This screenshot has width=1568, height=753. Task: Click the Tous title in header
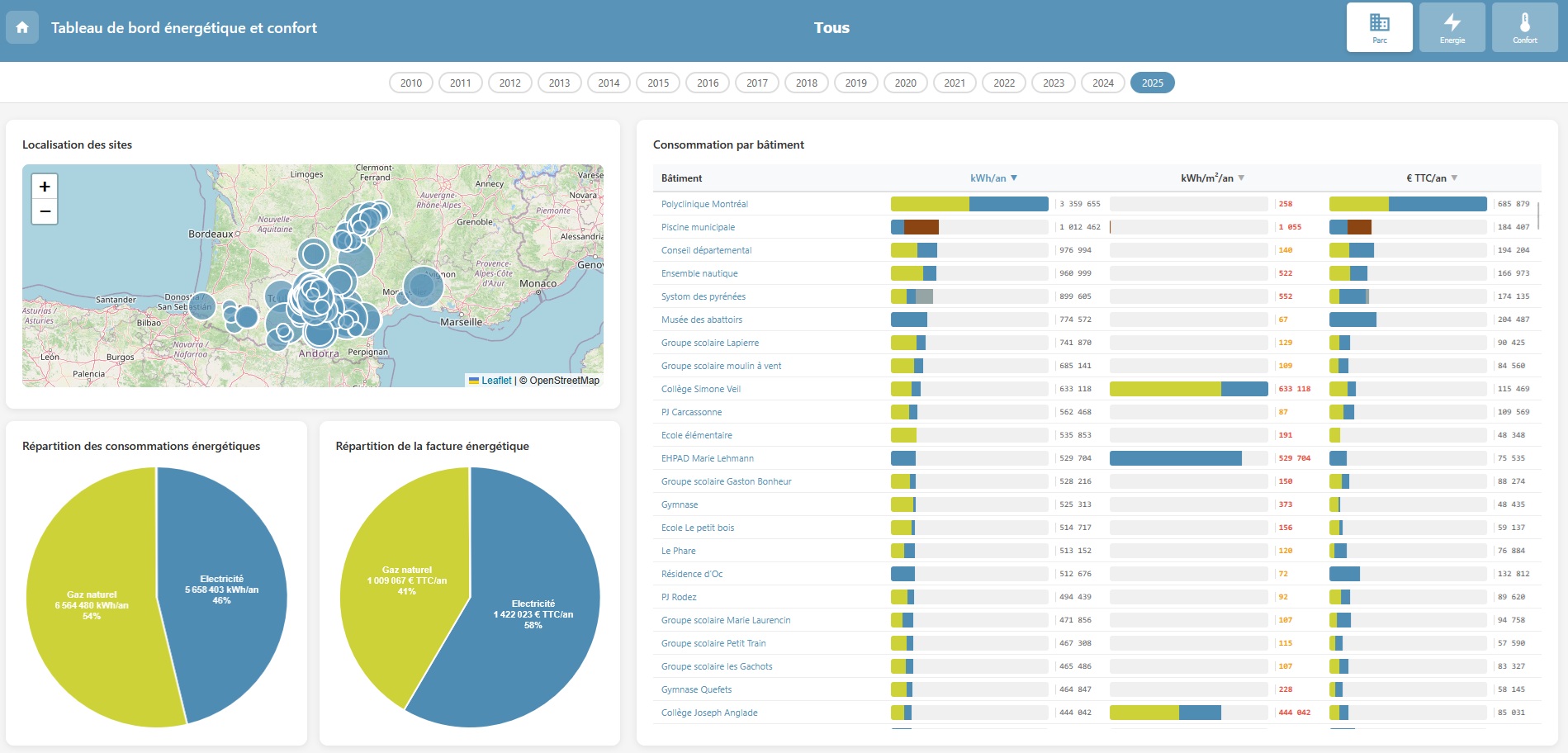coord(831,27)
